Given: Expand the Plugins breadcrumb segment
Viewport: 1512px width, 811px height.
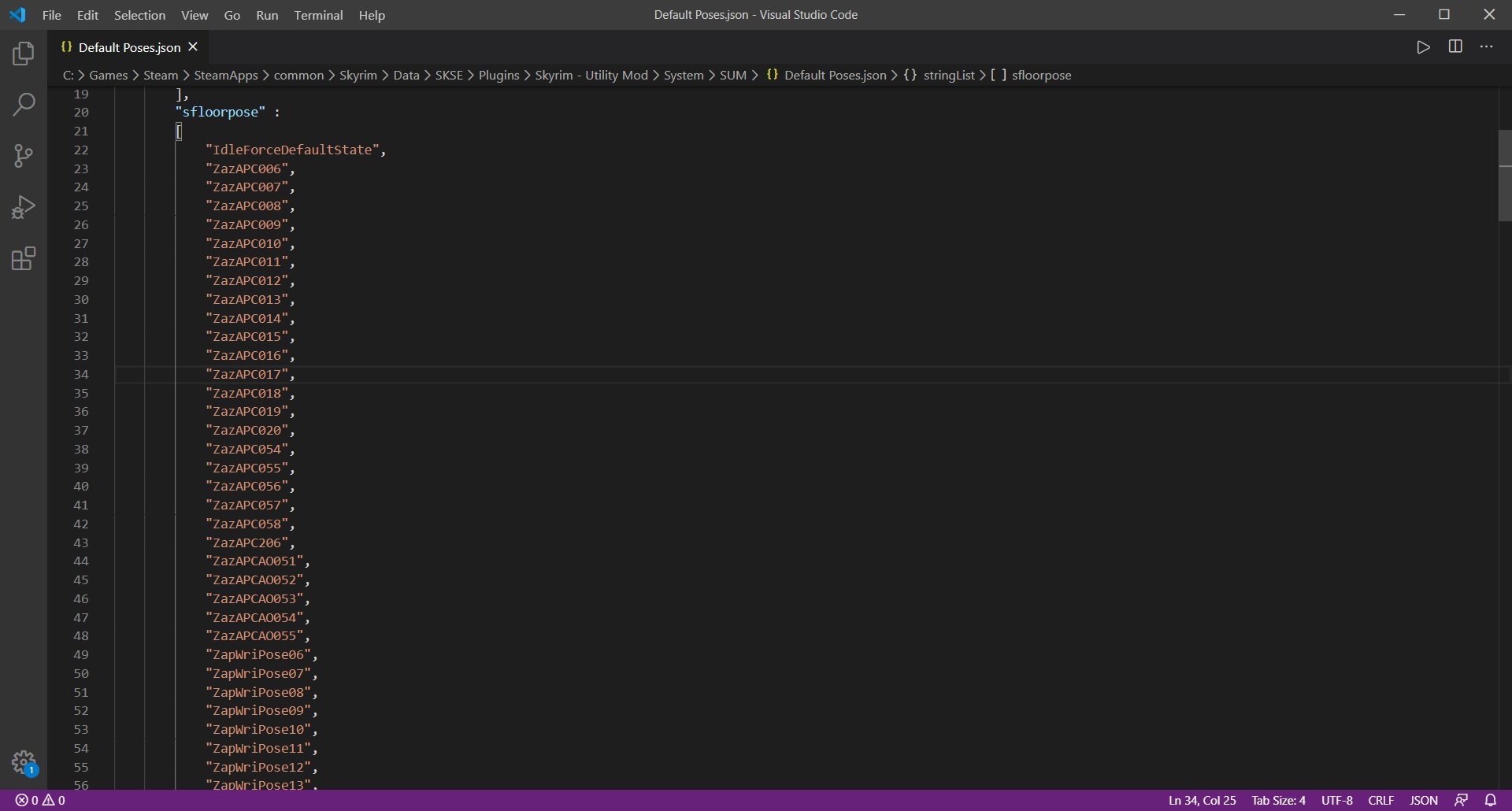Looking at the screenshot, I should coord(498,76).
